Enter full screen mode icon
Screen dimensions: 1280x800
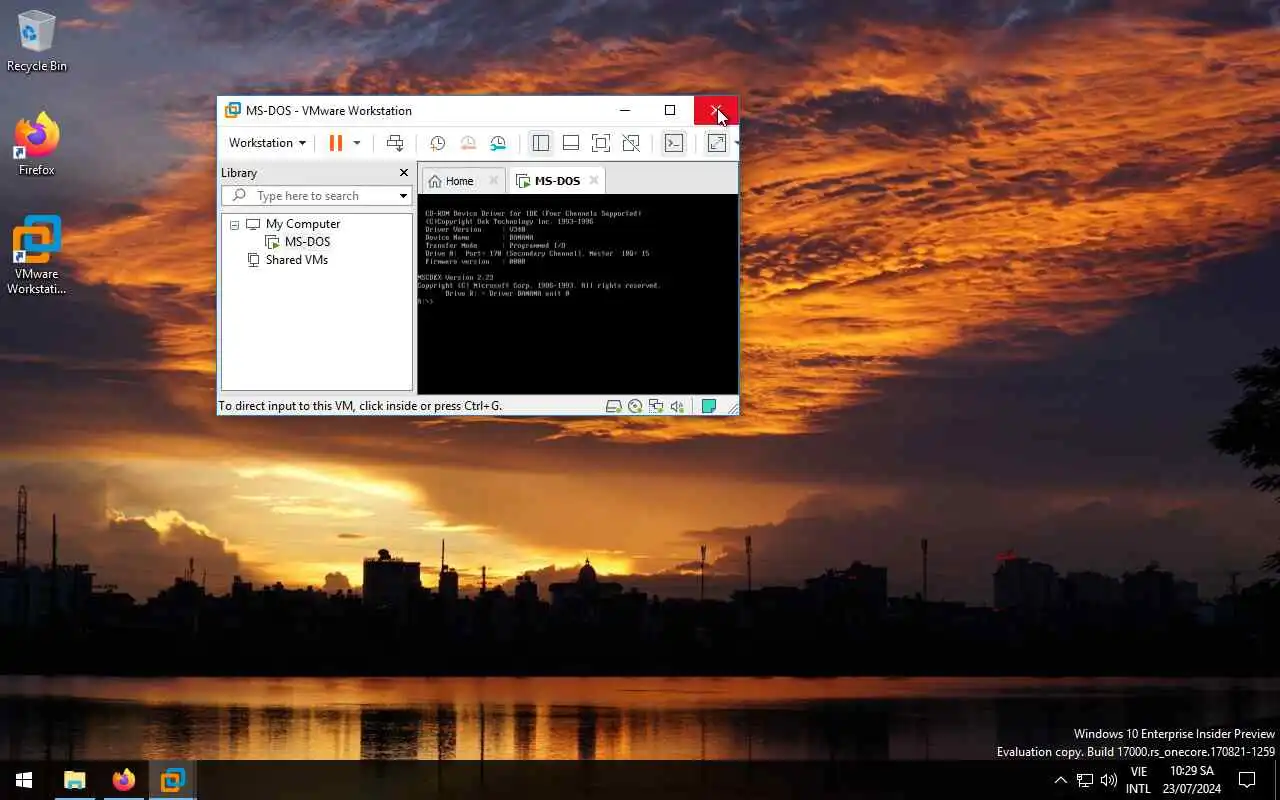601,143
